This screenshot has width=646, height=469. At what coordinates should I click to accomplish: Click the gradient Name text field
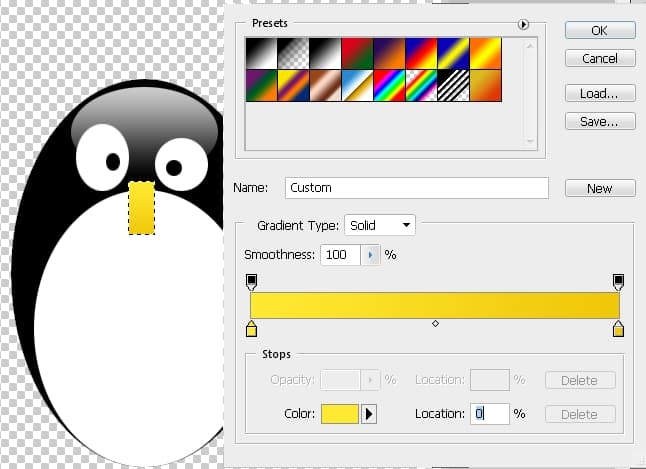(416, 188)
